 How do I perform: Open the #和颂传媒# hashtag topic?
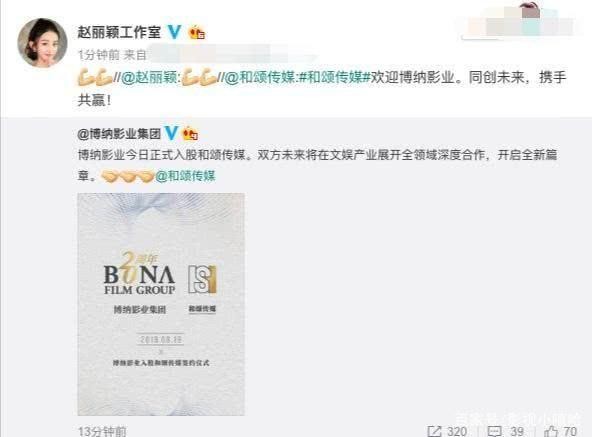click(x=334, y=78)
